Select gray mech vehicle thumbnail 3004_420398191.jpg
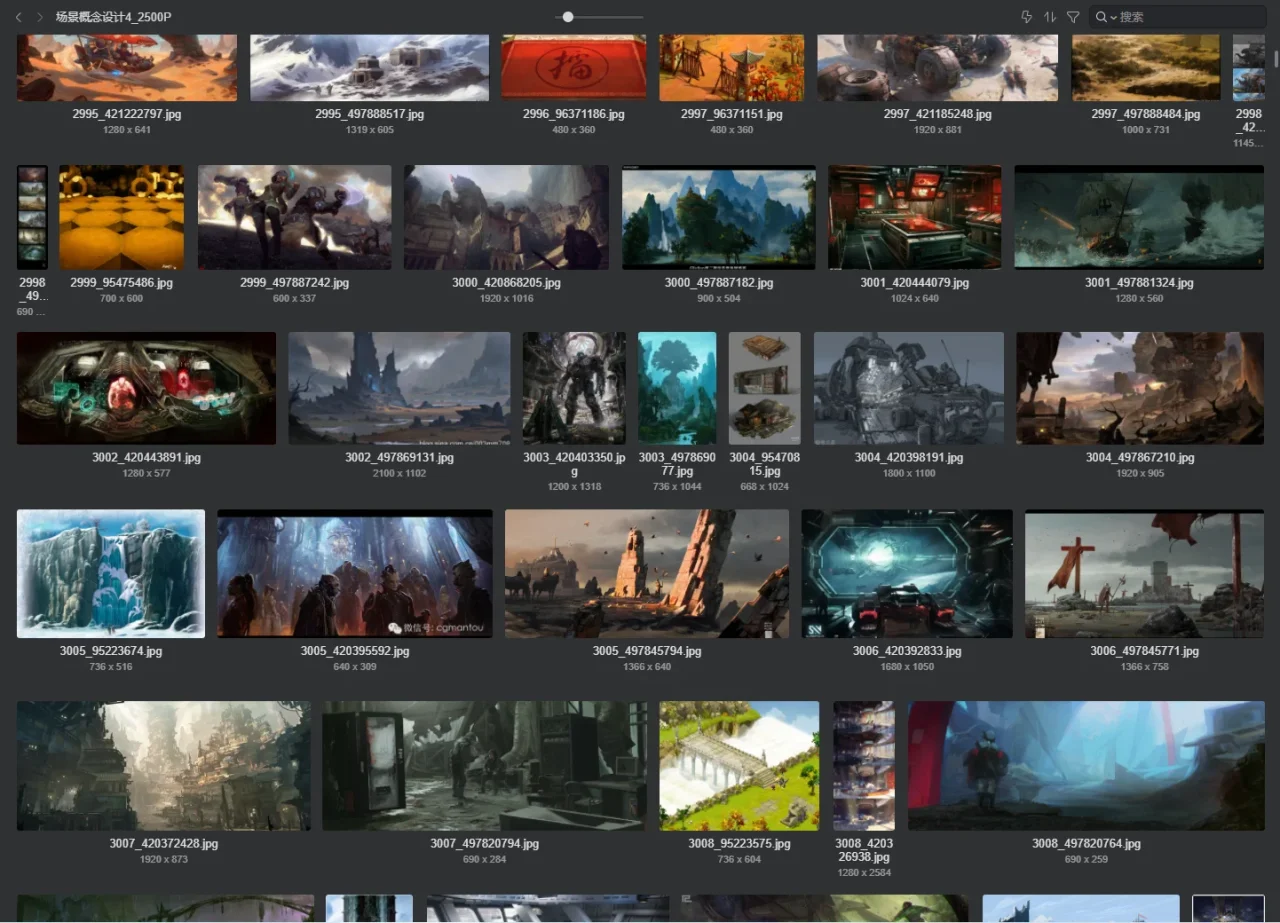The height and width of the screenshot is (923, 1280). tap(909, 388)
